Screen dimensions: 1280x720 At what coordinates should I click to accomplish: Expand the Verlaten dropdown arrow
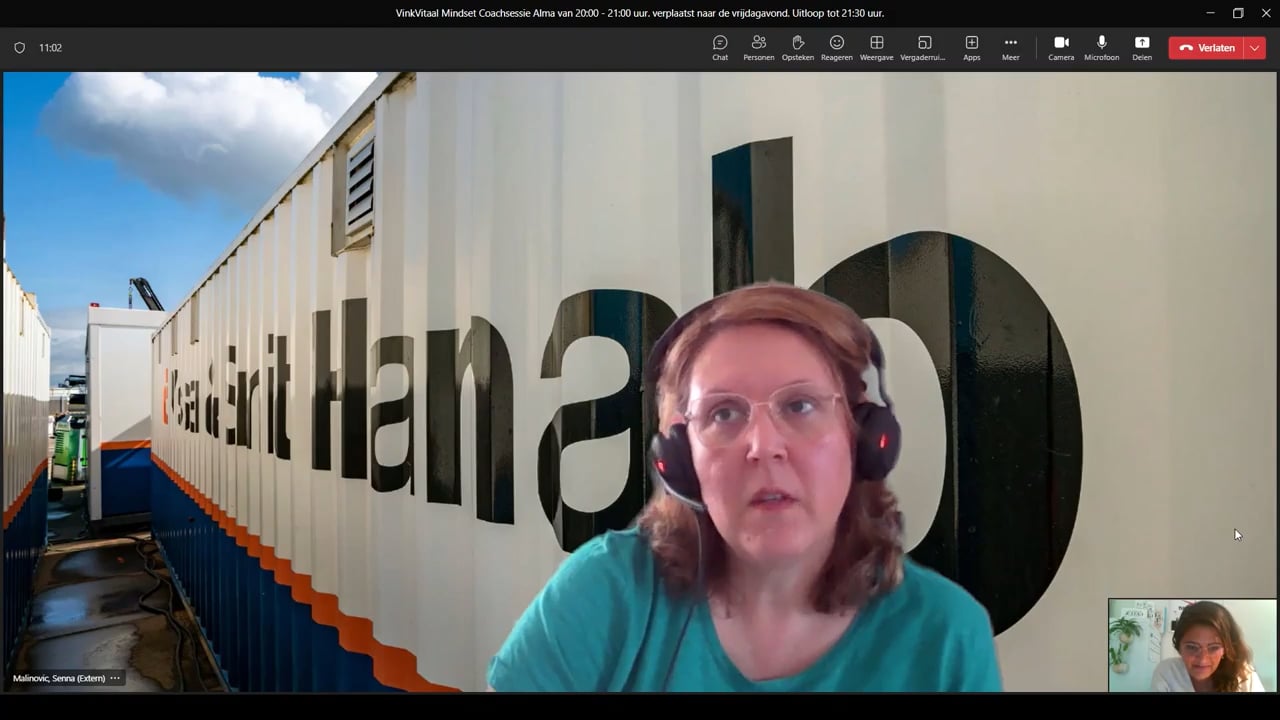point(1255,48)
